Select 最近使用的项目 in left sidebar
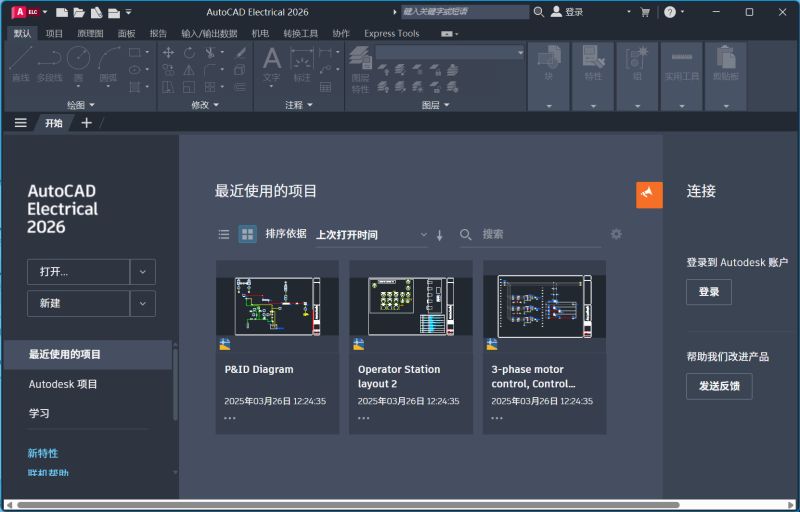Viewport: 800px width, 512px height. [x=88, y=354]
